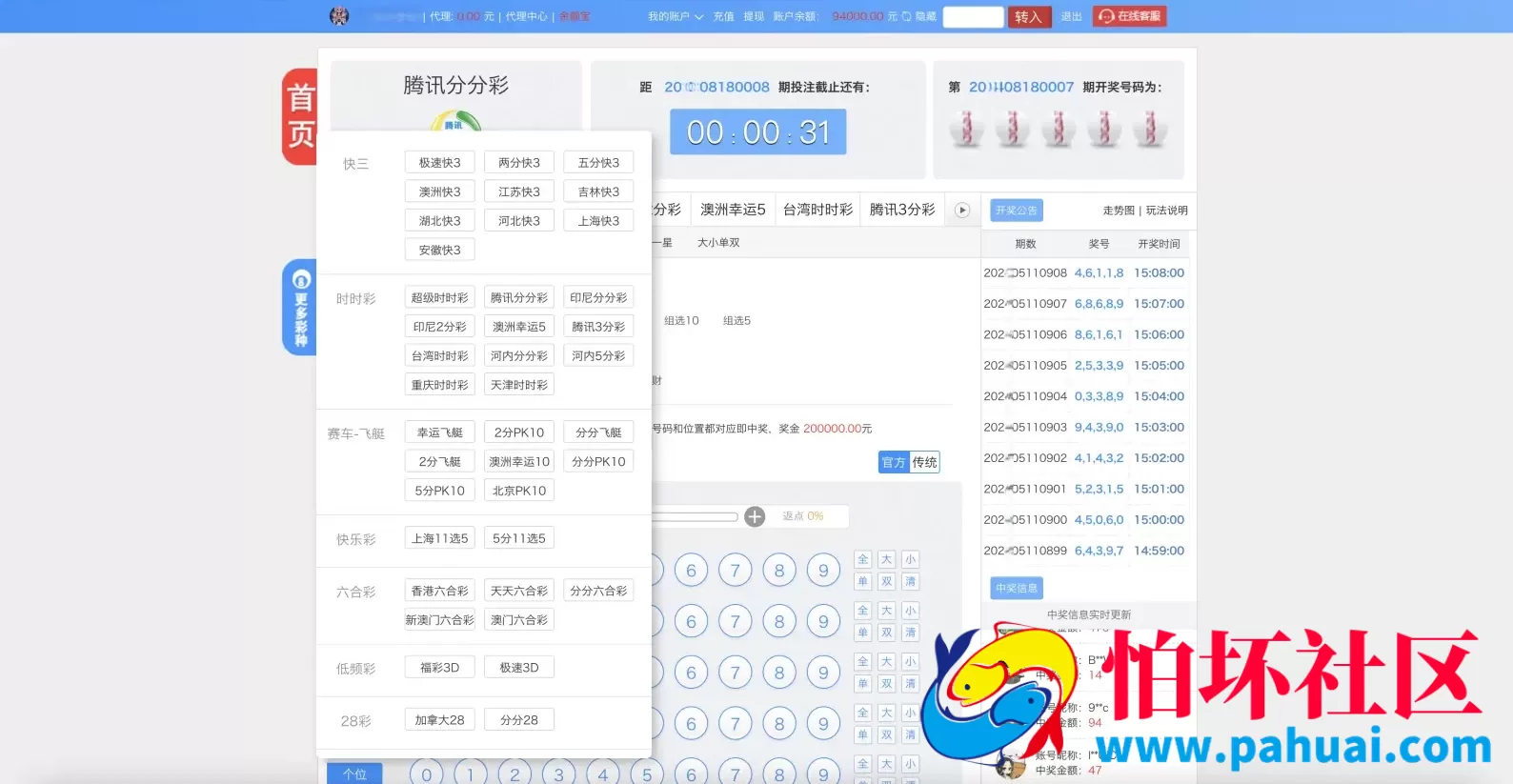Open 大小单双 play type tab

[718, 243]
